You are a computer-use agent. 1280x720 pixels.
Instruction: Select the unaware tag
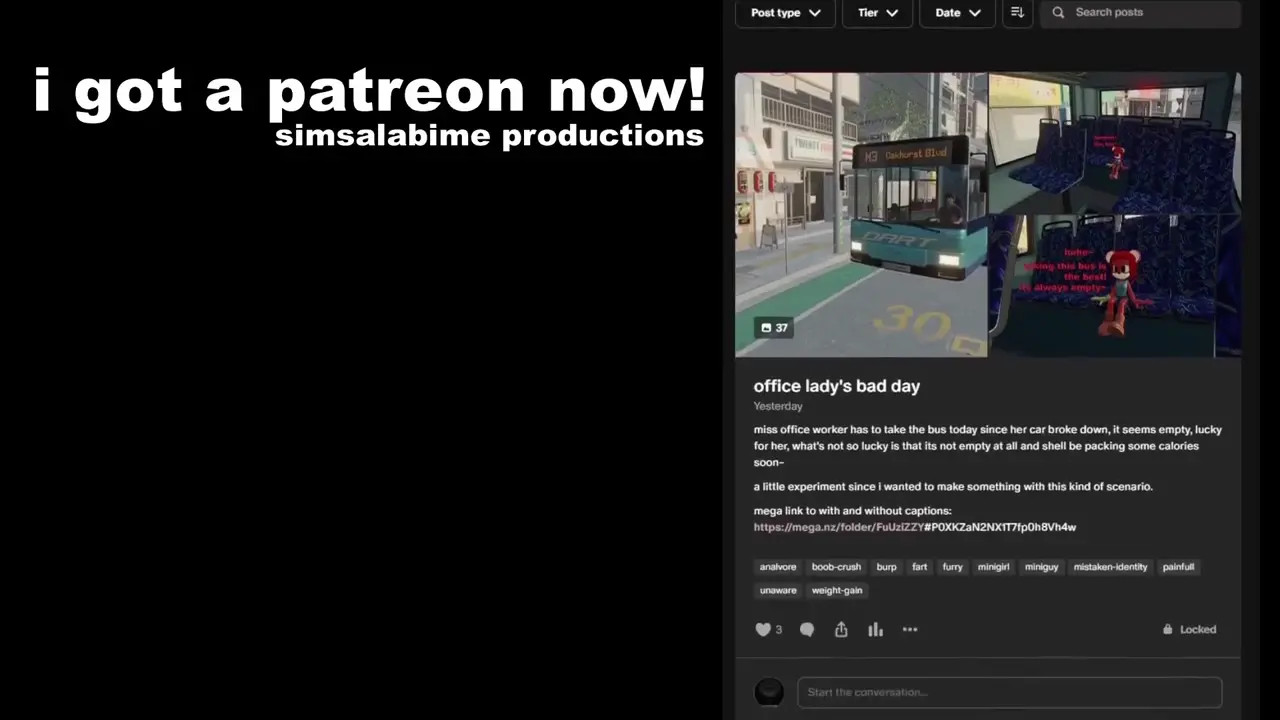point(778,590)
